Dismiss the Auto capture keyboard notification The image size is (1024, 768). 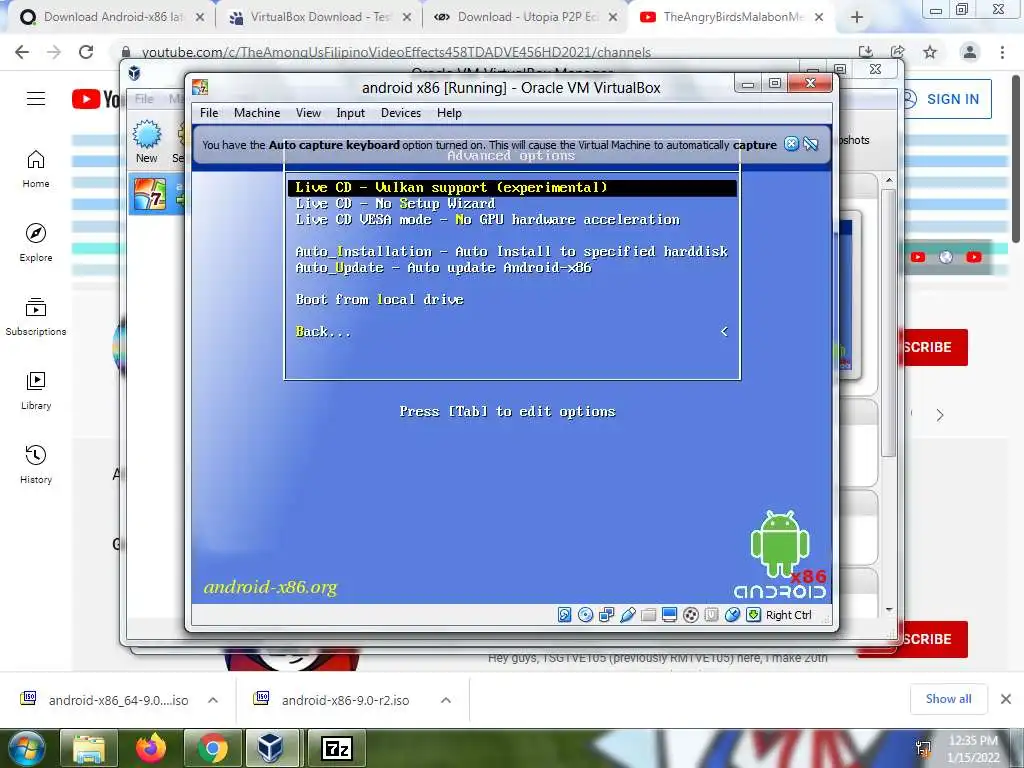pyautogui.click(x=792, y=144)
